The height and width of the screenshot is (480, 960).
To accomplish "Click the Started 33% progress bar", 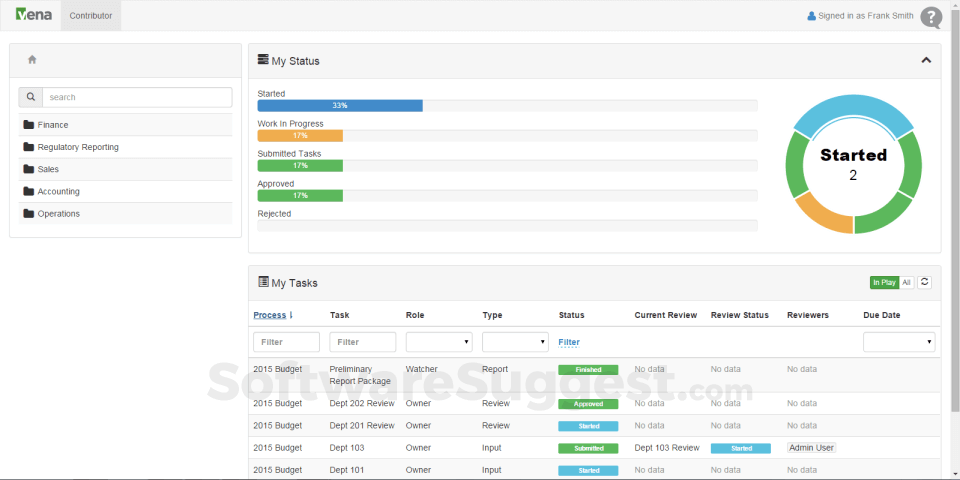I will coord(340,105).
